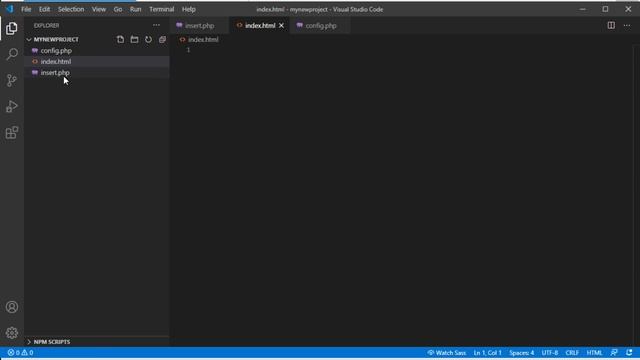Click the VS Code logo icon
This screenshot has height=360, width=640.
click(9, 9)
